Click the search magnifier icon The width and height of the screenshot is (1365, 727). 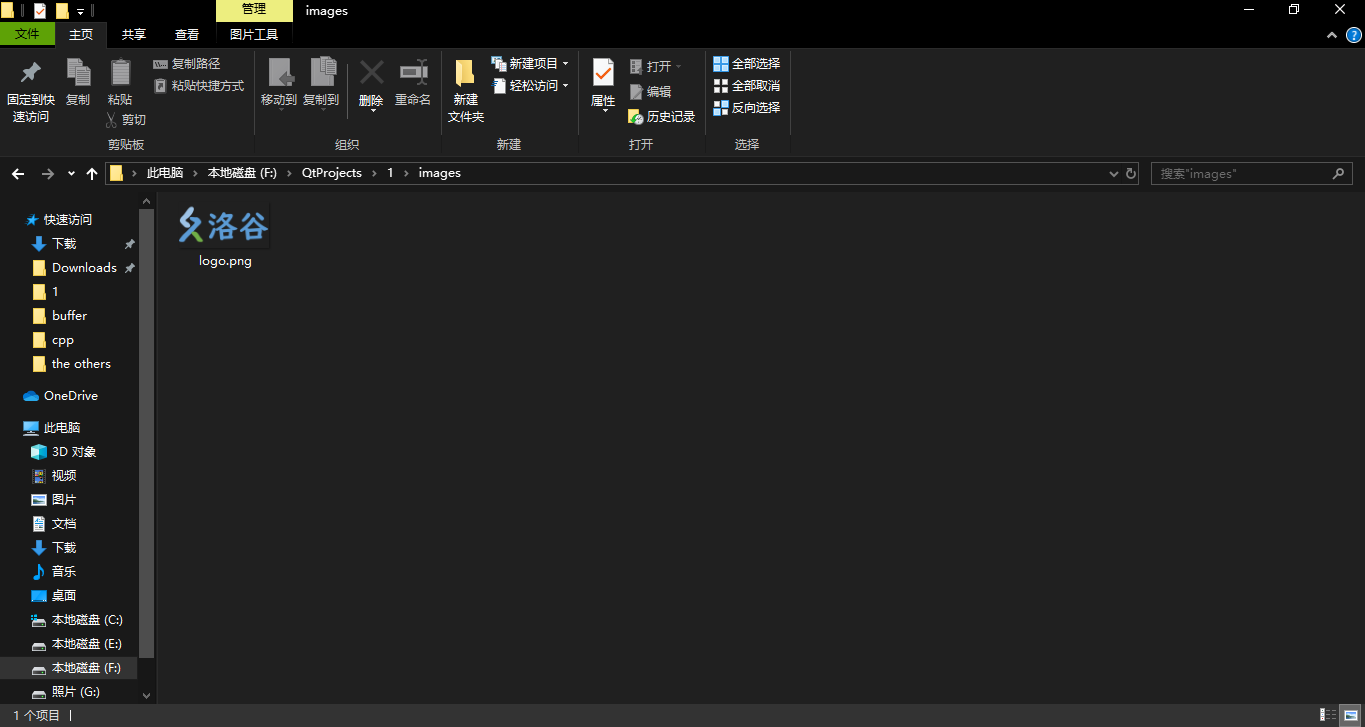pos(1339,174)
